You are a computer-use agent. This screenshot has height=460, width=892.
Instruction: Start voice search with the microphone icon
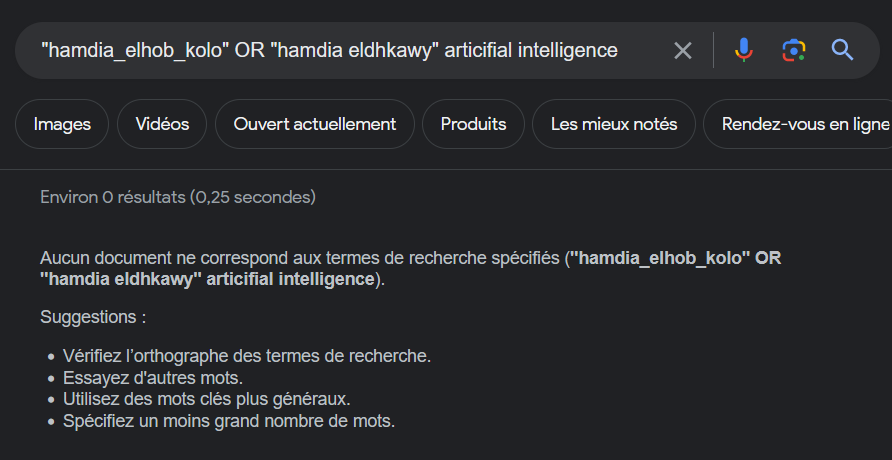[x=743, y=50]
